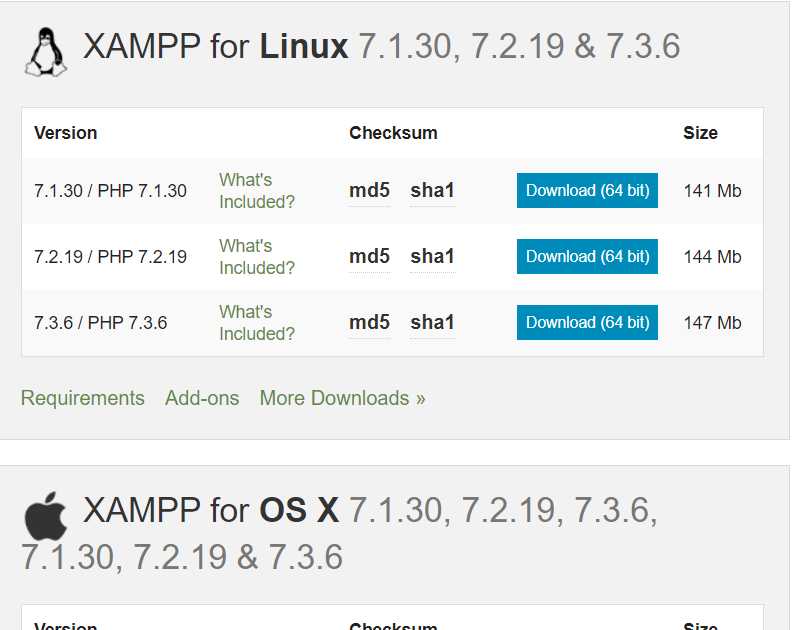Viewport: 811px width, 630px height.
Task: Click the Linux penguin icon
Action: pos(46,52)
